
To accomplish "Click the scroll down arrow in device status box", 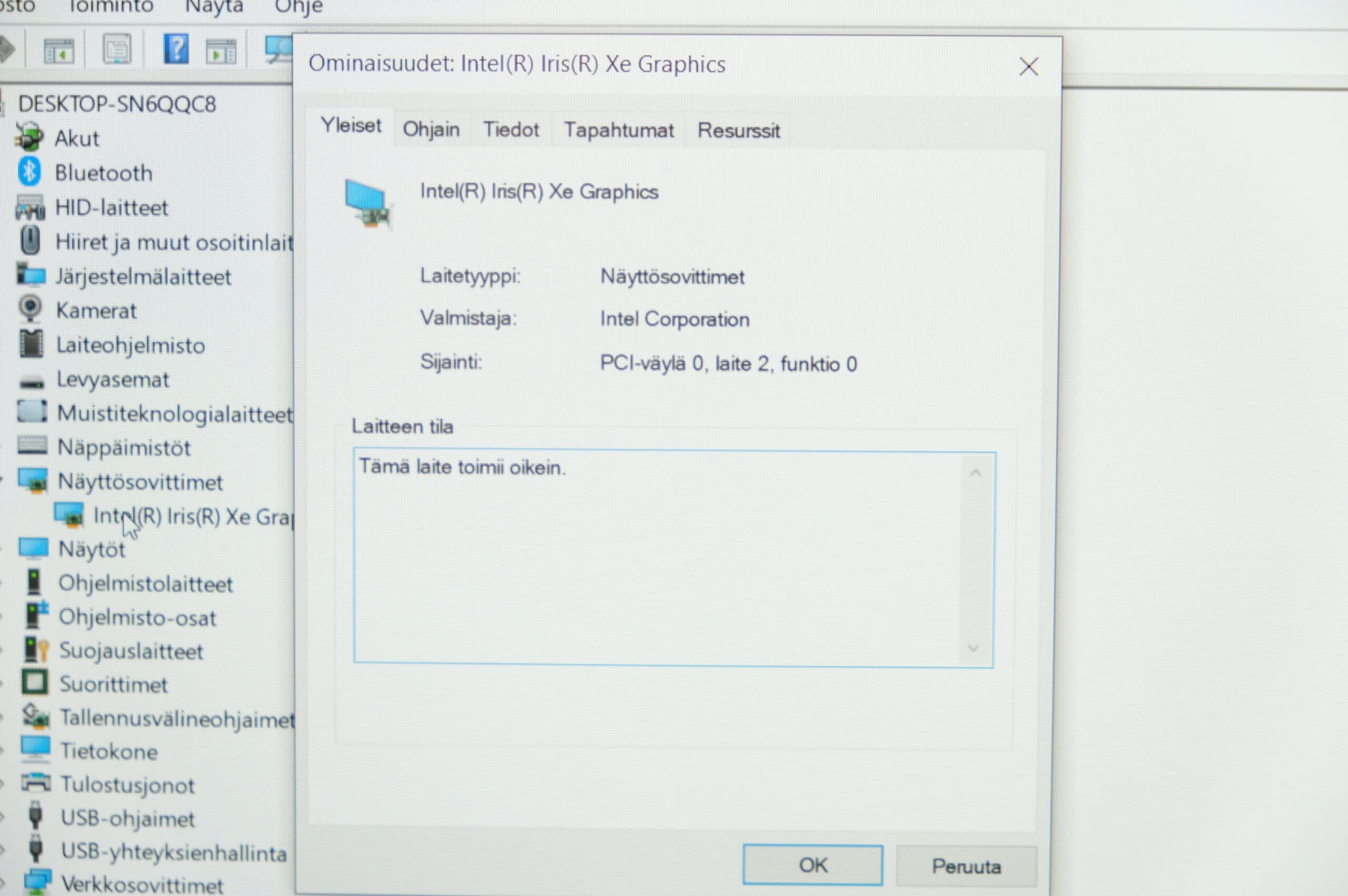I will click(974, 648).
